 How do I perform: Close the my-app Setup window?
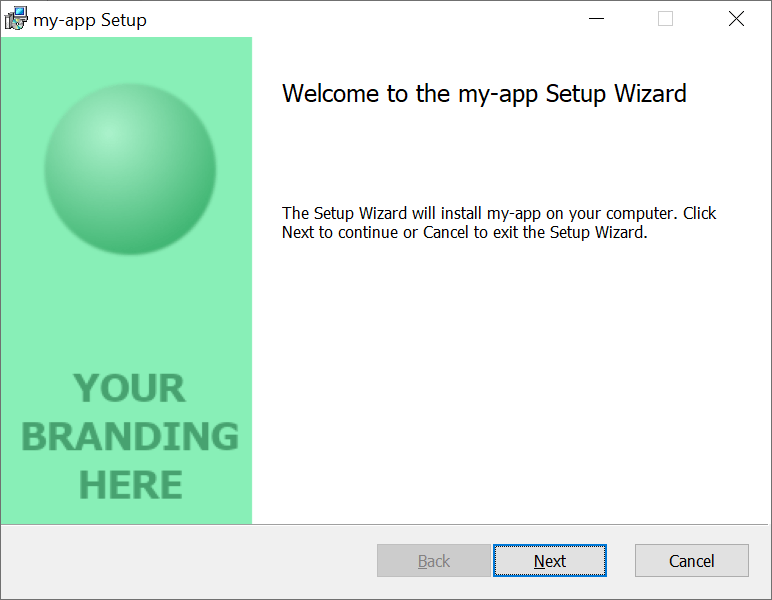(736, 19)
